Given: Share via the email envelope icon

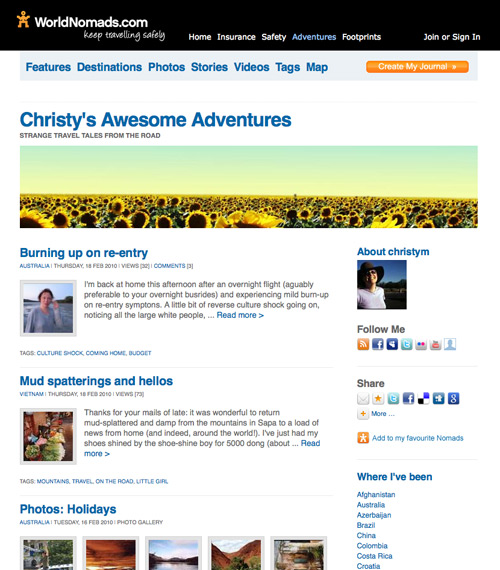Looking at the screenshot, I should pyautogui.click(x=363, y=398).
